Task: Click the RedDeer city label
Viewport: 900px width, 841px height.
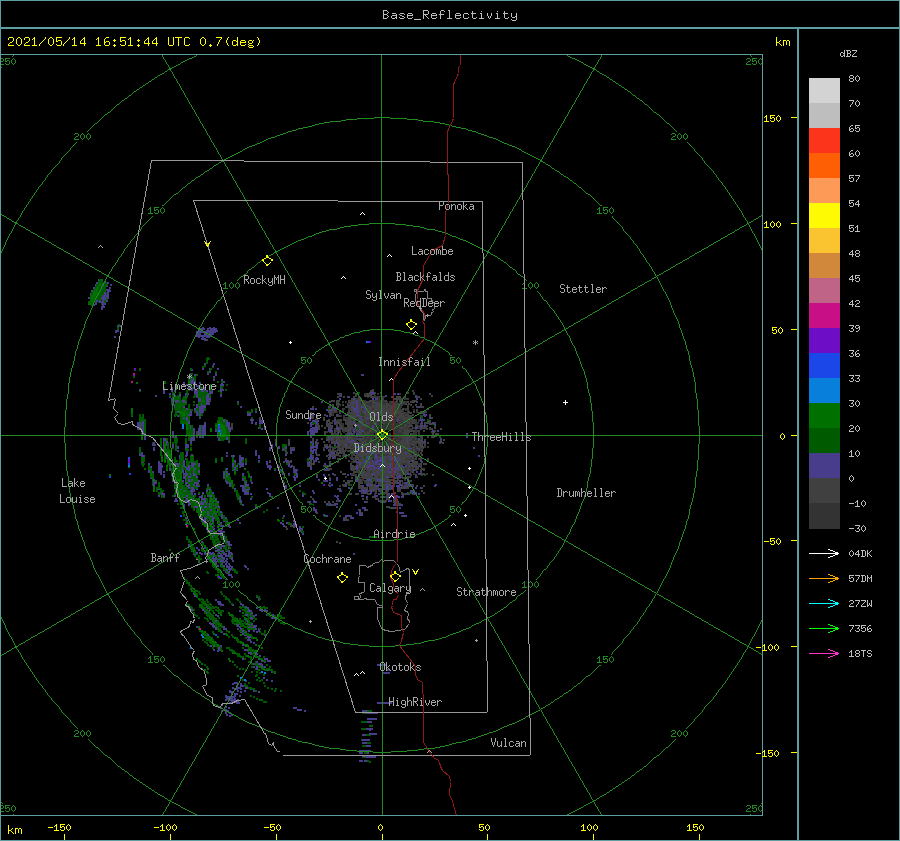Action: click(x=424, y=303)
